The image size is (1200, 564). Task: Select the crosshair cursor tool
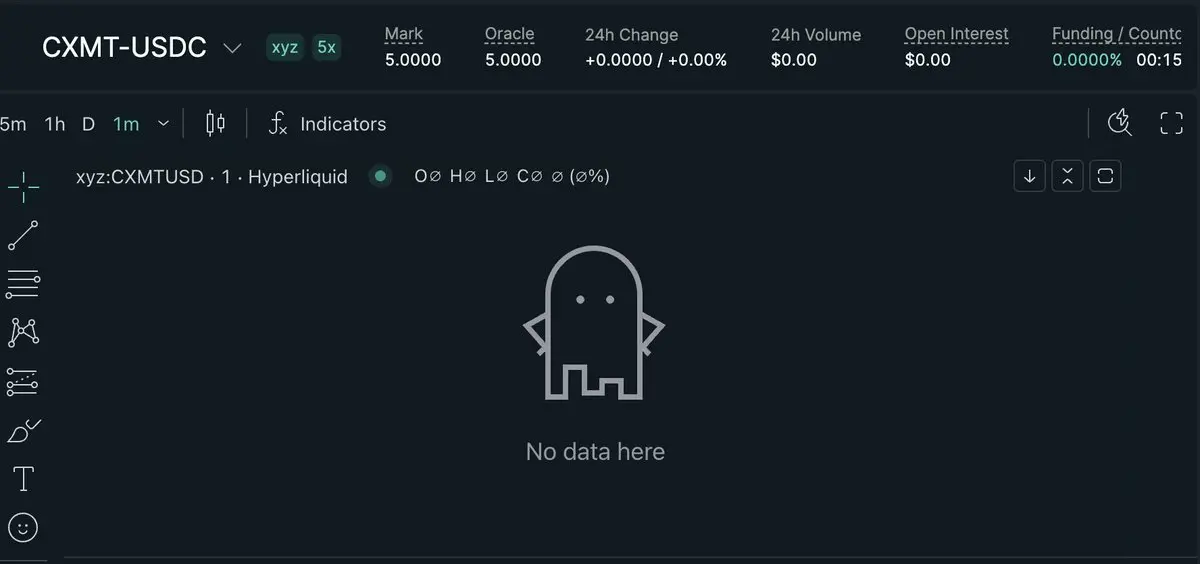click(23, 186)
